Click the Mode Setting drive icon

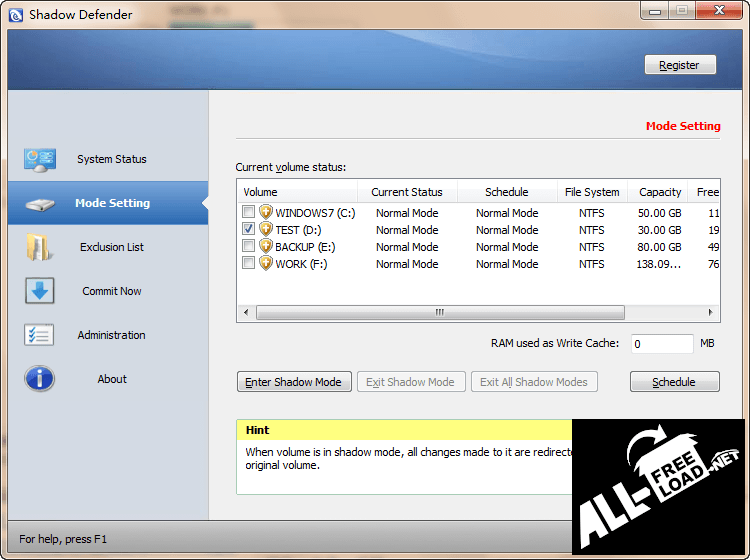click(x=40, y=203)
